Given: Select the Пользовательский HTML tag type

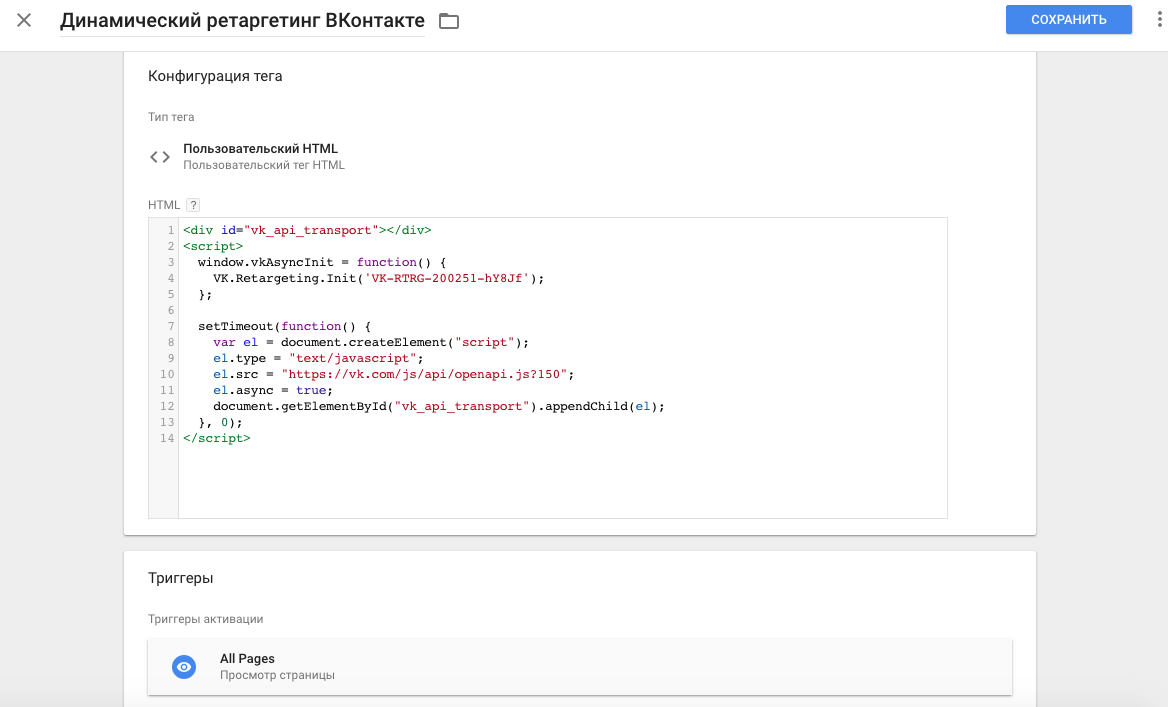Looking at the screenshot, I should [x=261, y=149].
